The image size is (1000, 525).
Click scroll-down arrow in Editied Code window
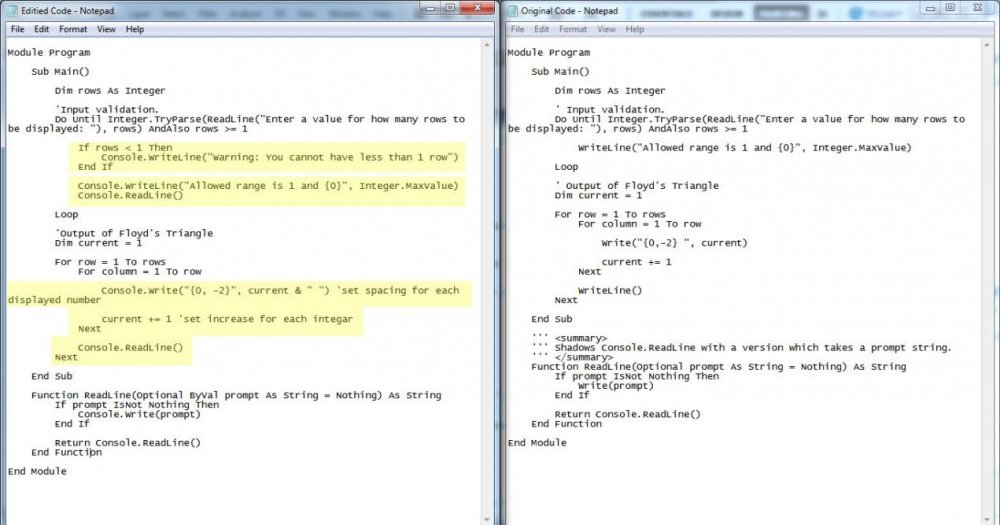(x=488, y=518)
